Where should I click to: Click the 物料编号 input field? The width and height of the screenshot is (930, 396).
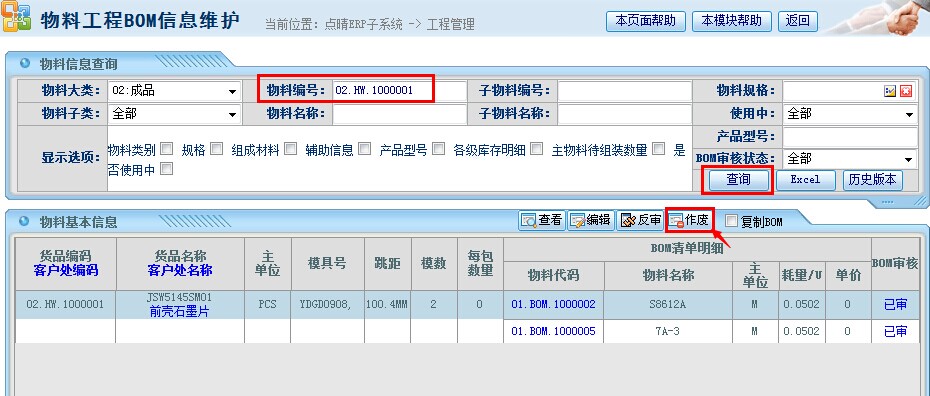click(x=399, y=91)
